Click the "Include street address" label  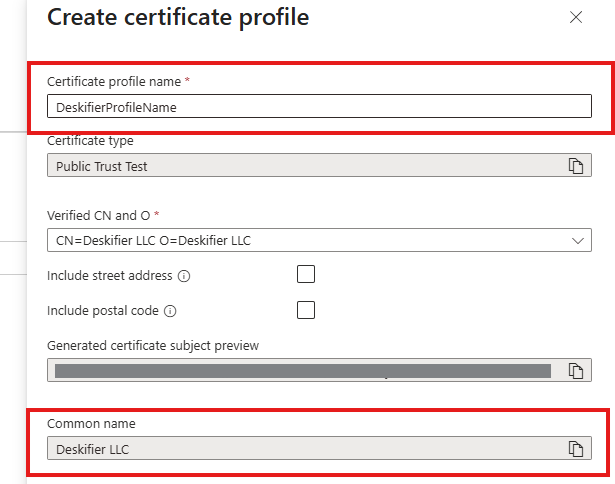pos(109,276)
